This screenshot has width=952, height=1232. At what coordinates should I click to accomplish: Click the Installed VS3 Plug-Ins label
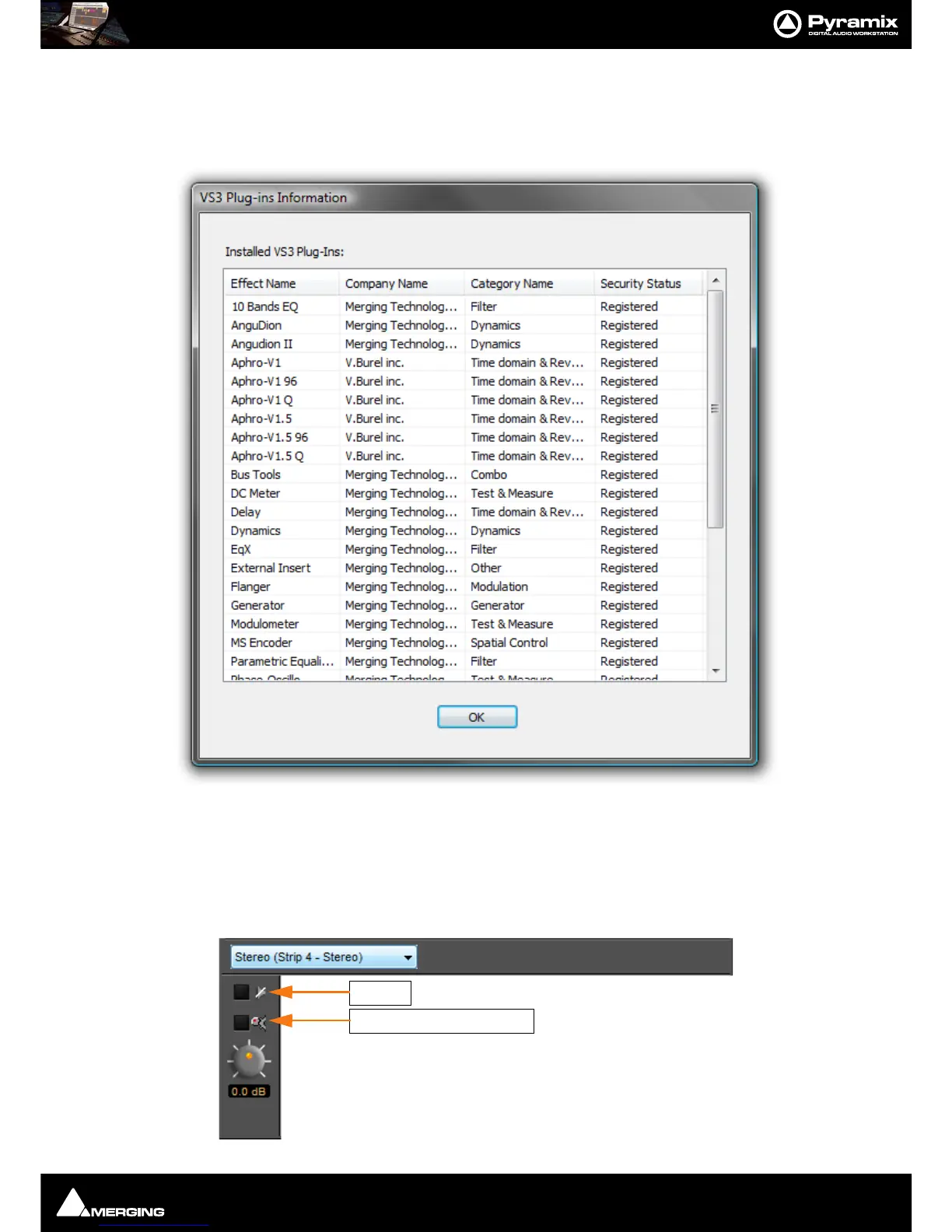coord(285,251)
